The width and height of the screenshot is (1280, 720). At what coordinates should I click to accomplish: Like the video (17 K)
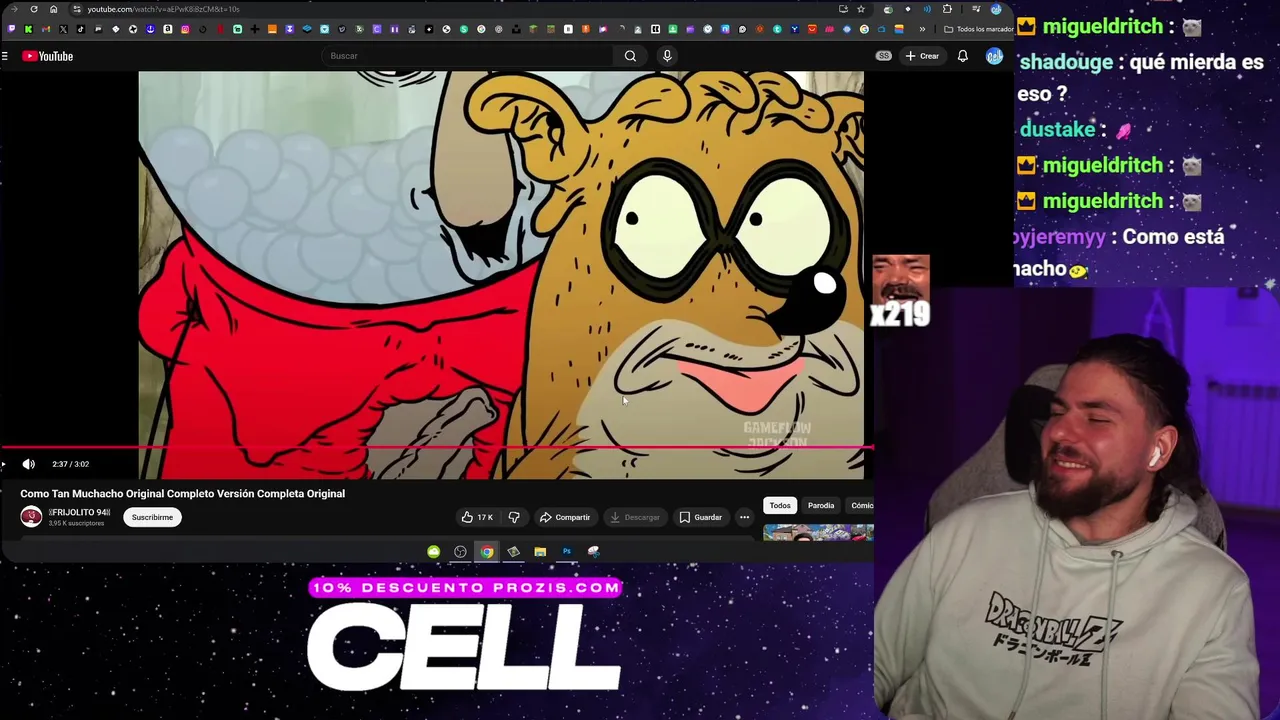pyautogui.click(x=476, y=517)
